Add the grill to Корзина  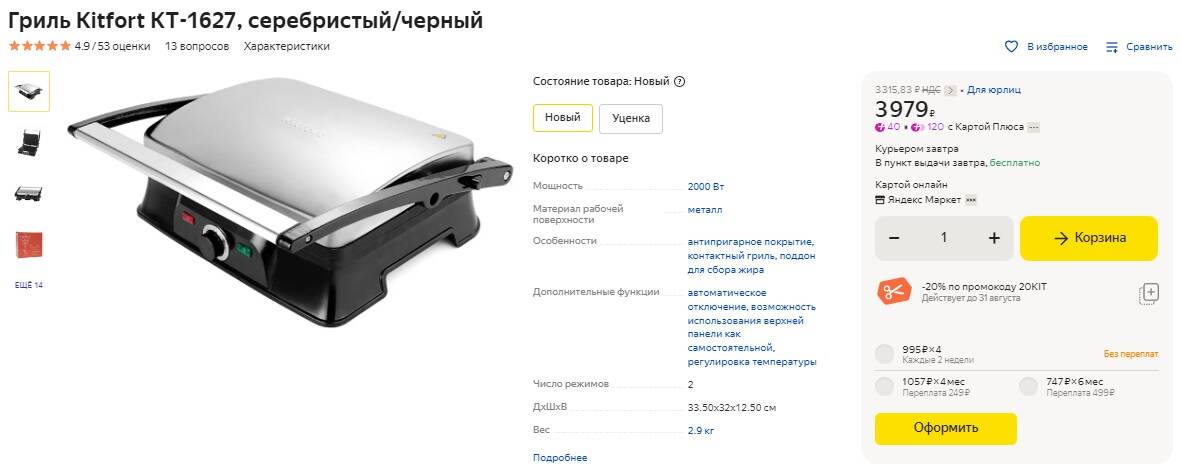pyautogui.click(x=1088, y=238)
